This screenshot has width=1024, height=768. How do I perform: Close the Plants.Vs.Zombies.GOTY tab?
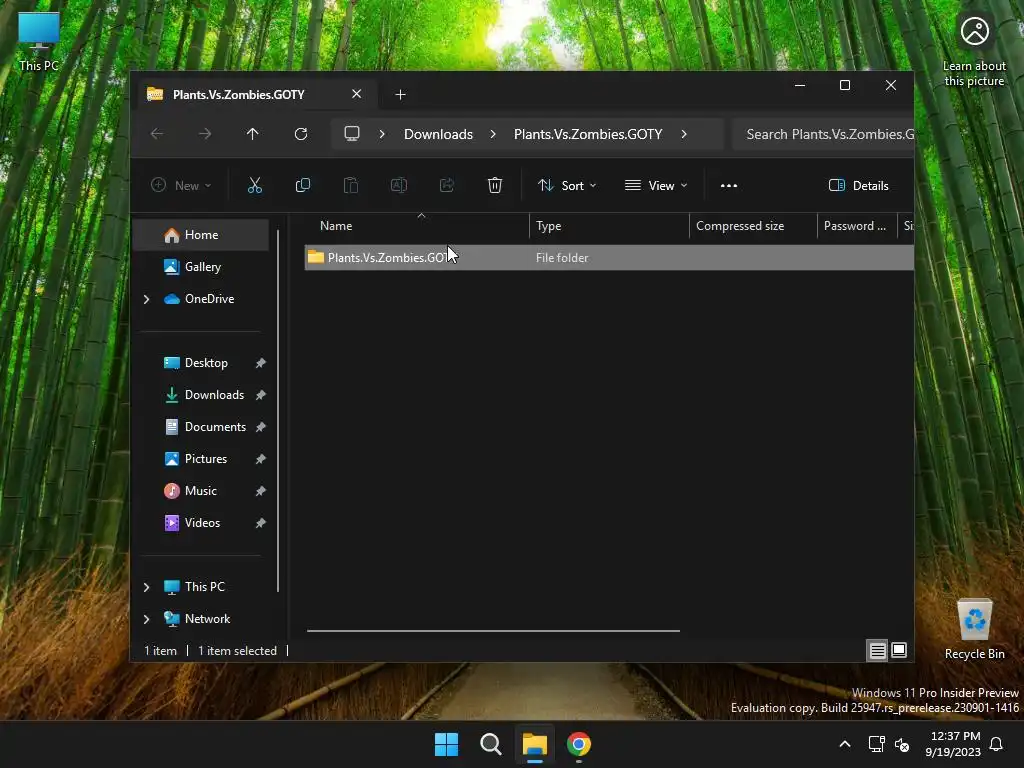coord(357,94)
